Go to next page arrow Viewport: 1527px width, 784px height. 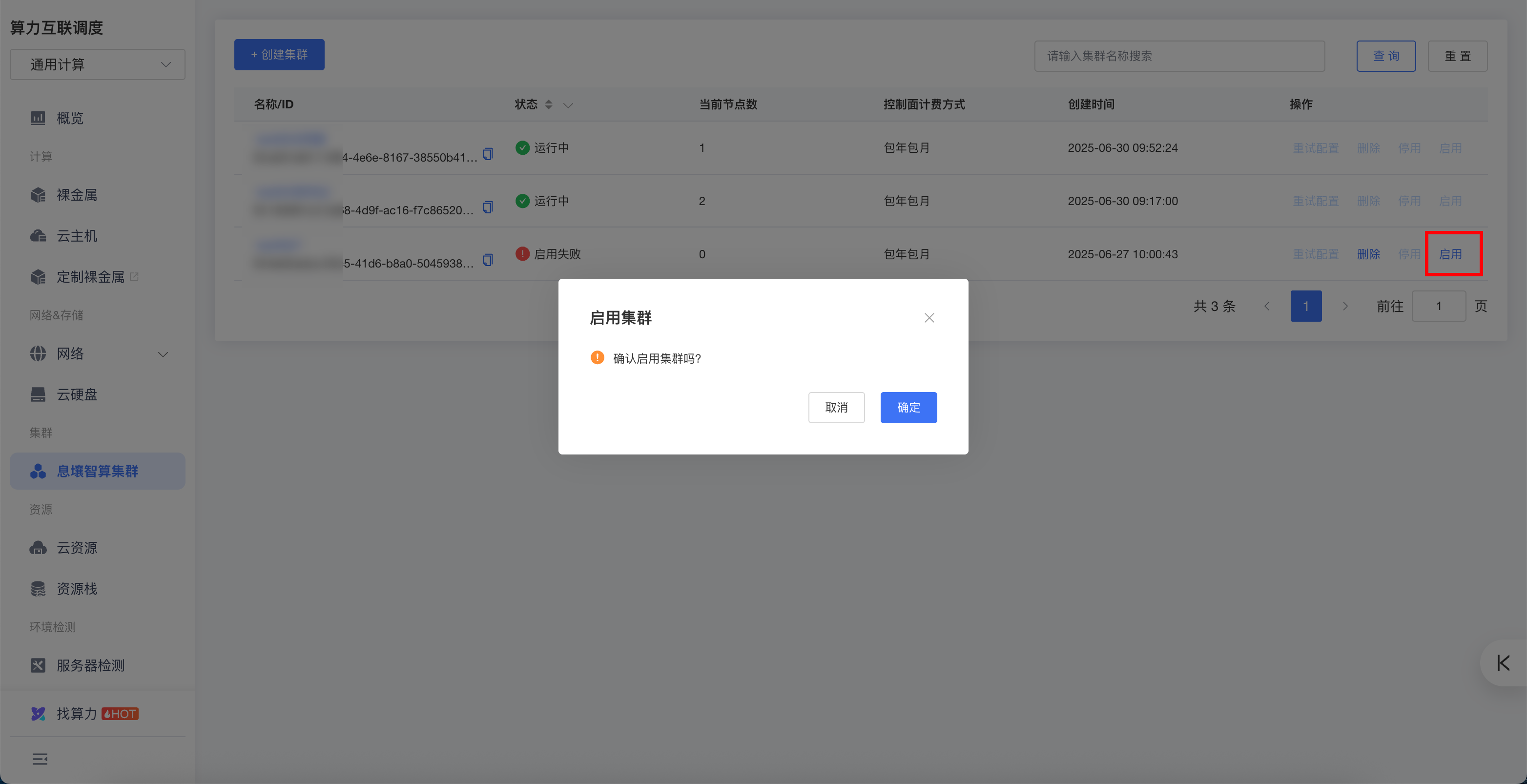tap(1345, 306)
